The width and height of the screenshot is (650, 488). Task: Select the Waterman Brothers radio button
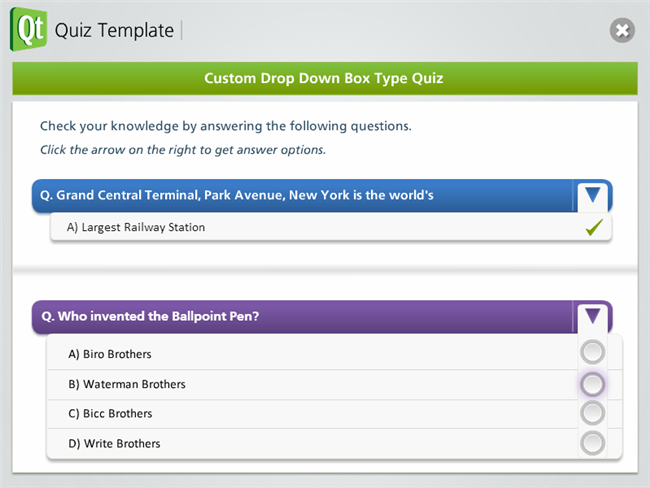[x=593, y=383]
